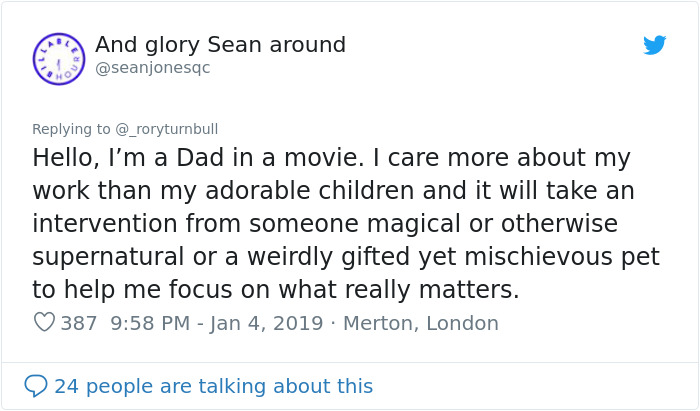Click the "Jan 4, 2019" date
This screenshot has height=411, width=700.
pos(269,323)
